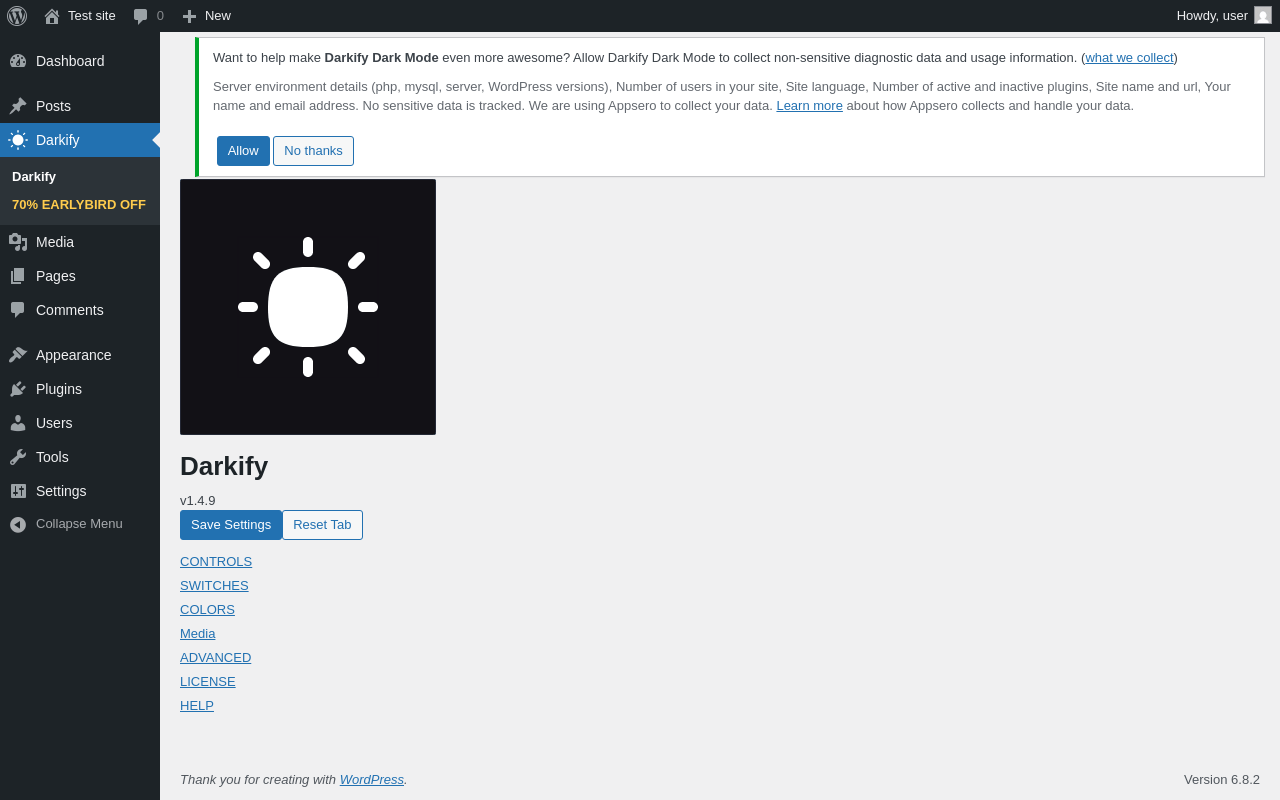Open the 70% EARLYBIRD OFF offer

[79, 205]
